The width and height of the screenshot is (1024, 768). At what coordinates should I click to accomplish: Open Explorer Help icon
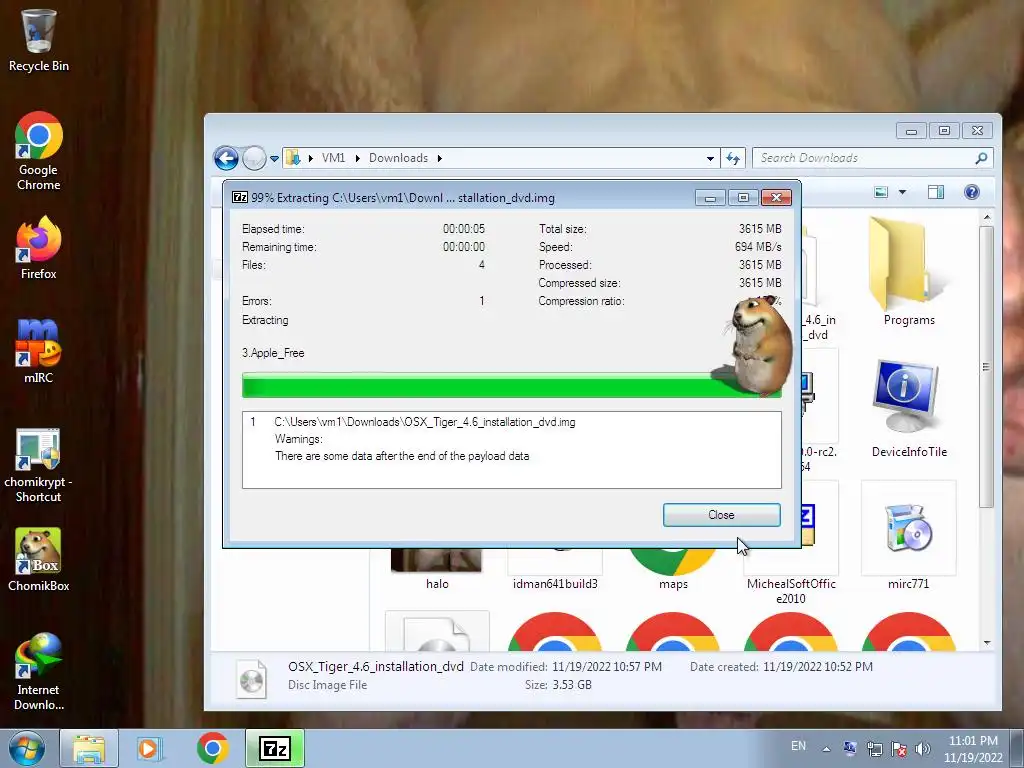(972, 192)
